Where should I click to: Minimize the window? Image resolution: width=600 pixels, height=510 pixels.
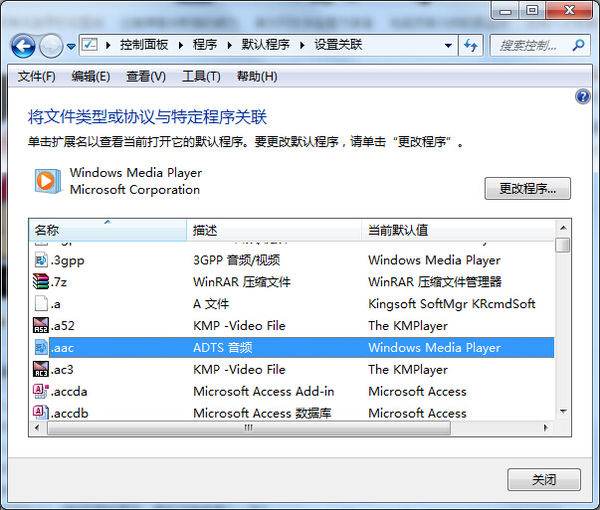click(x=505, y=11)
